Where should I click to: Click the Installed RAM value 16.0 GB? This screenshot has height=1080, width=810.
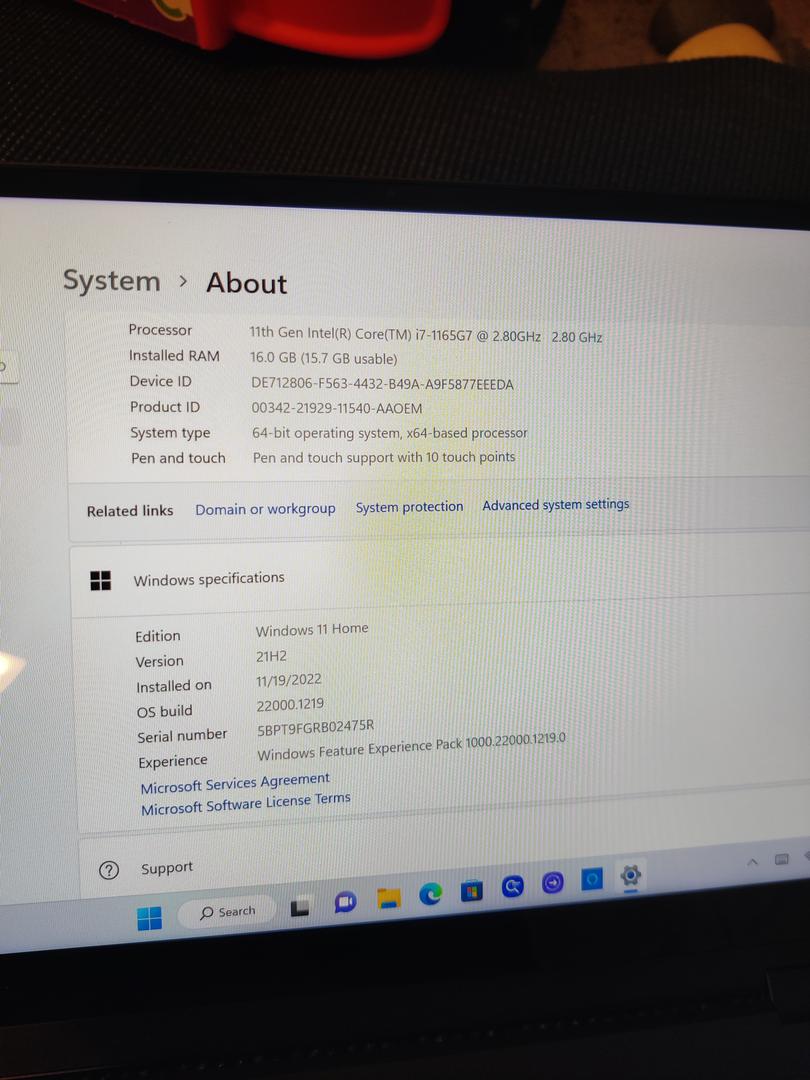point(323,359)
